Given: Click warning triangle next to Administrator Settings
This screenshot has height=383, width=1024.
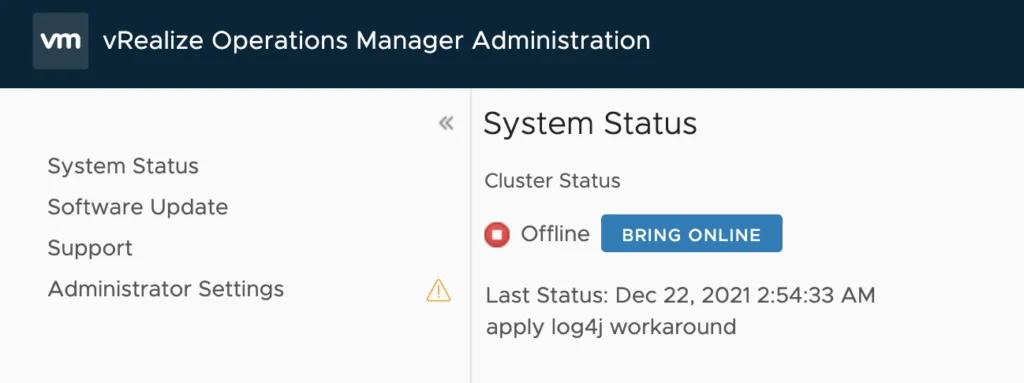Looking at the screenshot, I should point(438,290).
